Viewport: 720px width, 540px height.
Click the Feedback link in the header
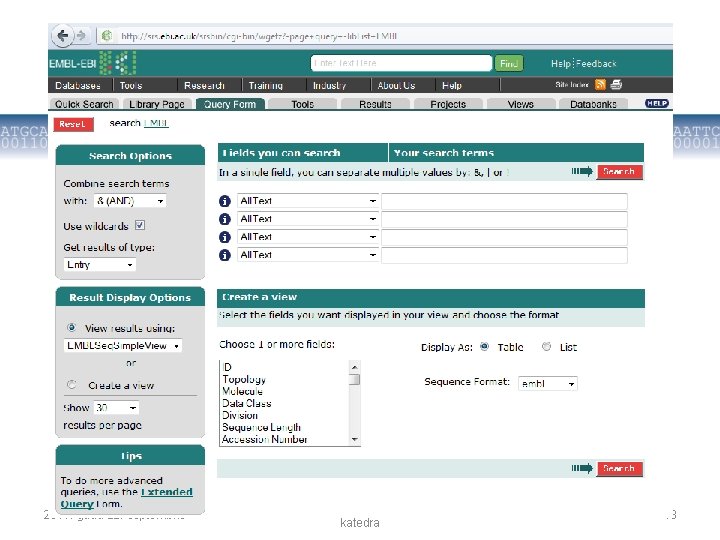click(596, 64)
